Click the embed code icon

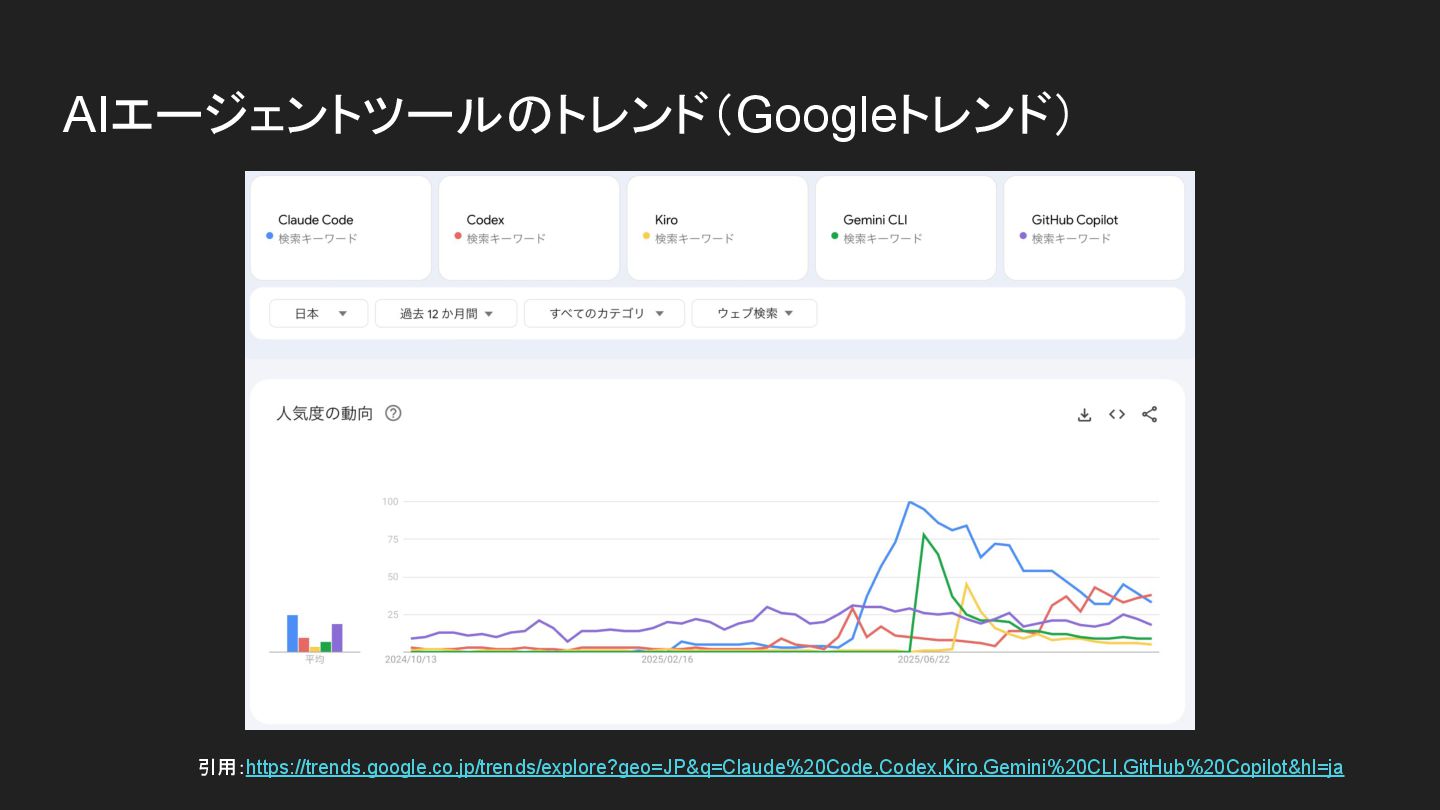click(x=1117, y=414)
